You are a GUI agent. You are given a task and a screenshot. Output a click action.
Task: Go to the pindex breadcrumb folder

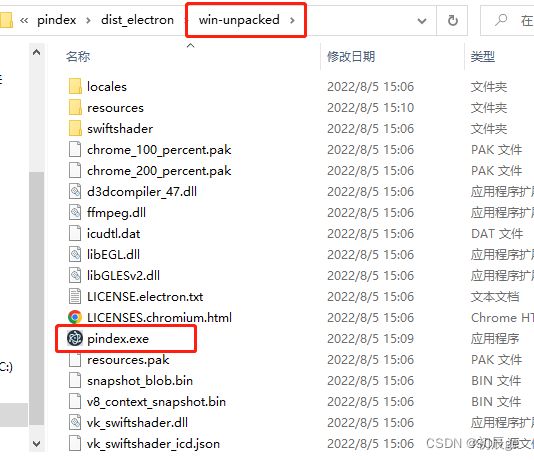point(57,20)
